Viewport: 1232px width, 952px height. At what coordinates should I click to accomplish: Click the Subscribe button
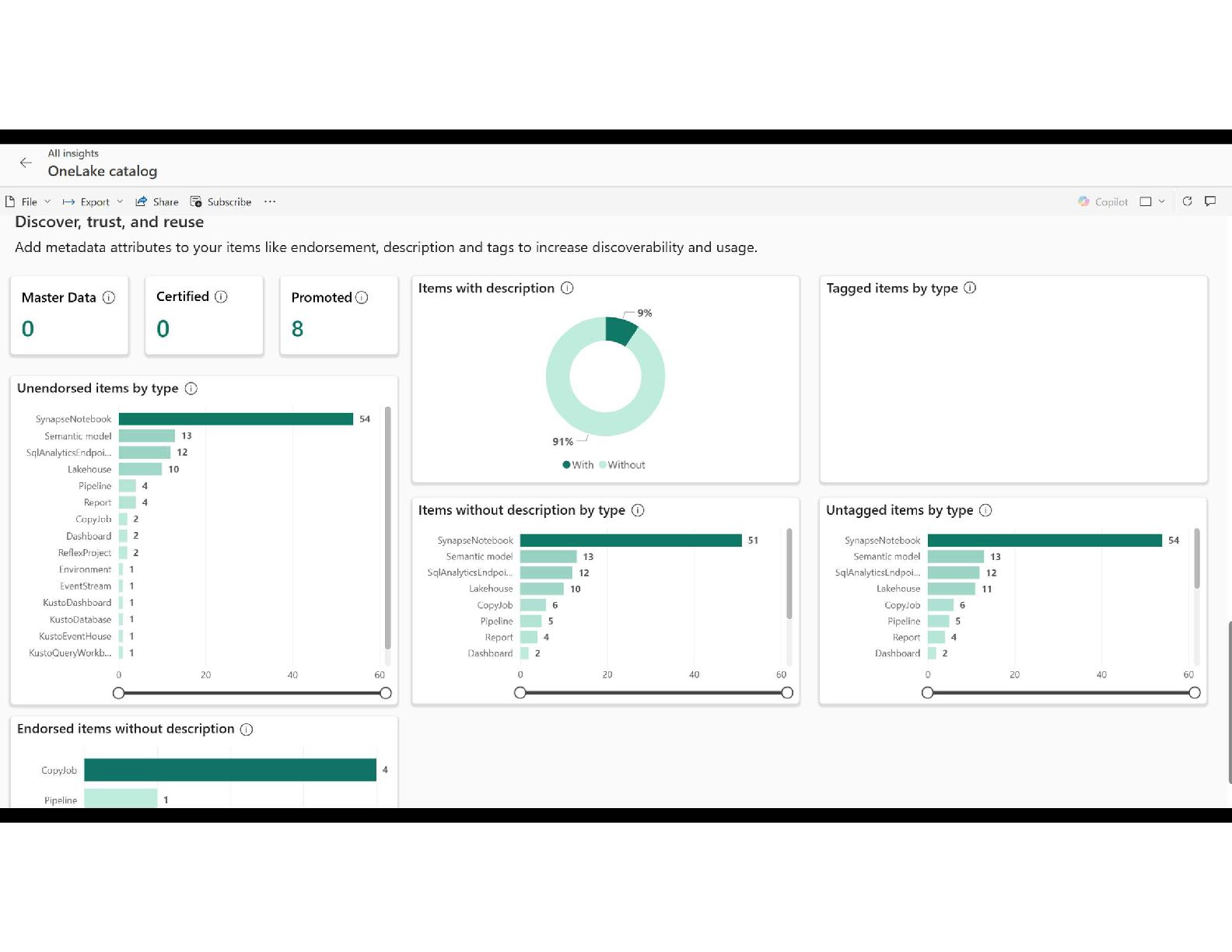pos(221,201)
